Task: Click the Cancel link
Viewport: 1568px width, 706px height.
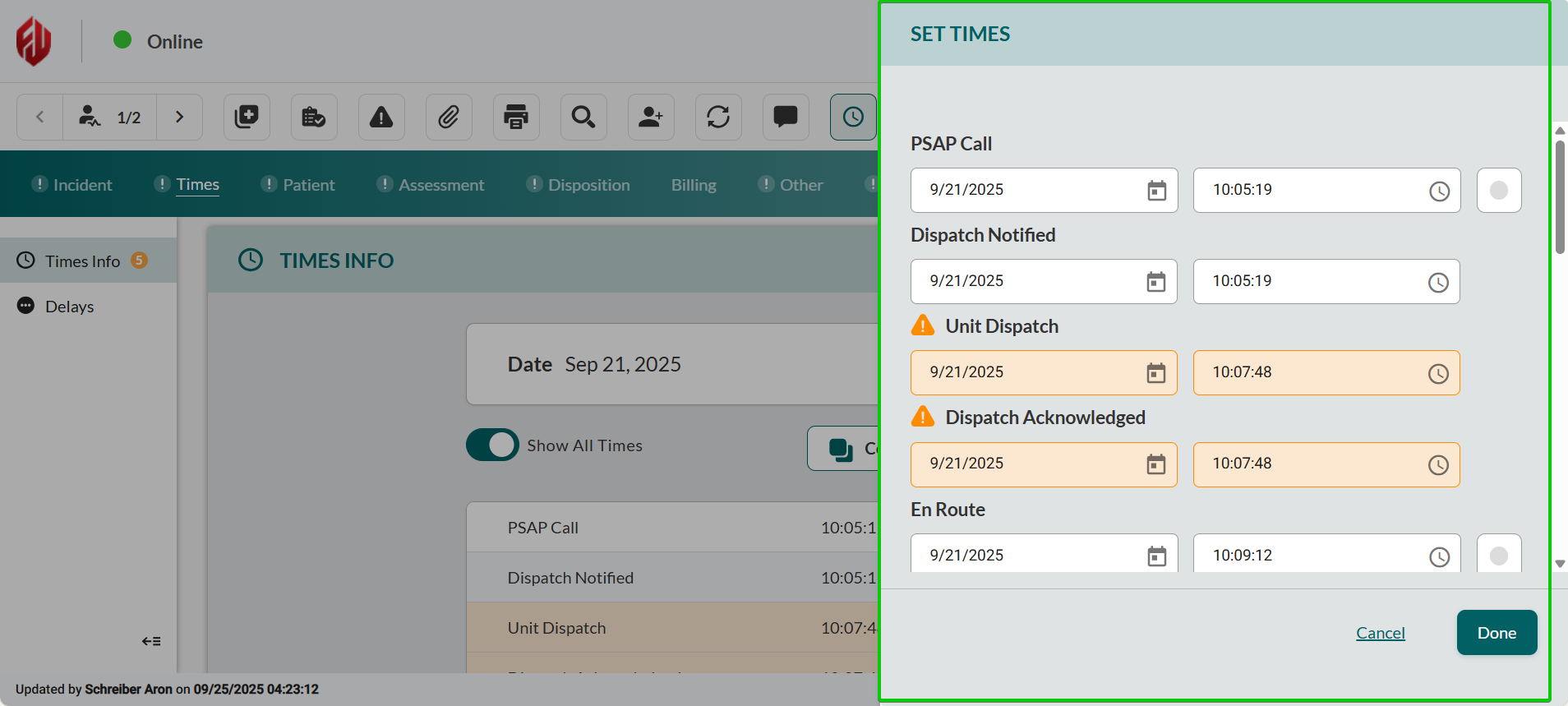Action: click(x=1380, y=633)
